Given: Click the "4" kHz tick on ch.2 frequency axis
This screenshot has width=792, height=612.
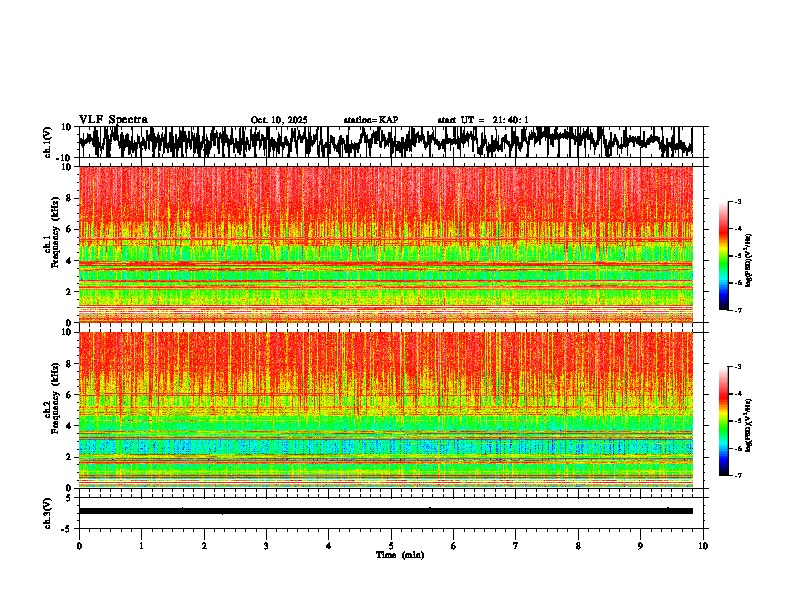Looking at the screenshot, I should [69, 426].
